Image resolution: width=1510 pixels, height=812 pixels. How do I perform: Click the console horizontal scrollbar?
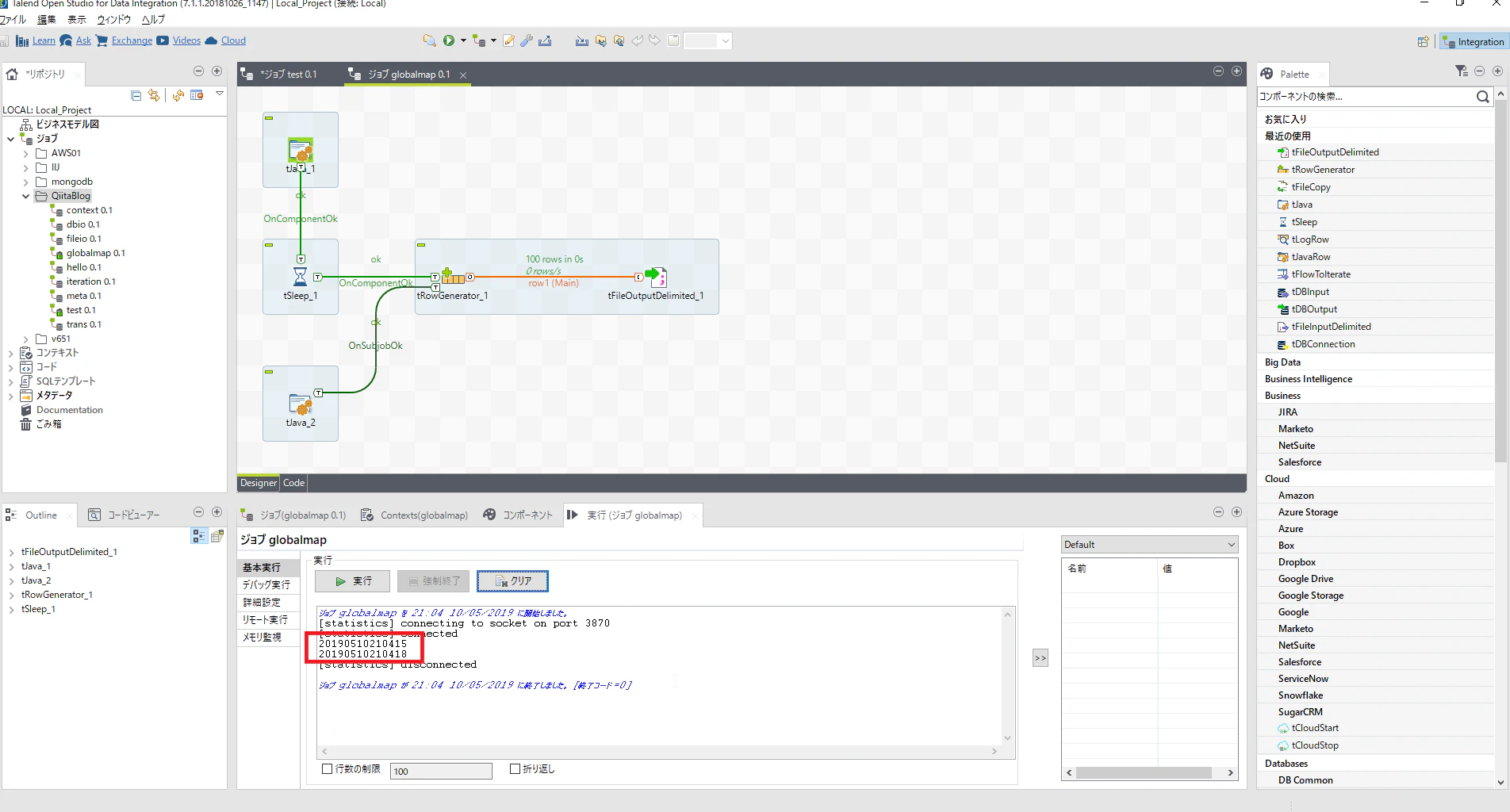click(x=660, y=751)
